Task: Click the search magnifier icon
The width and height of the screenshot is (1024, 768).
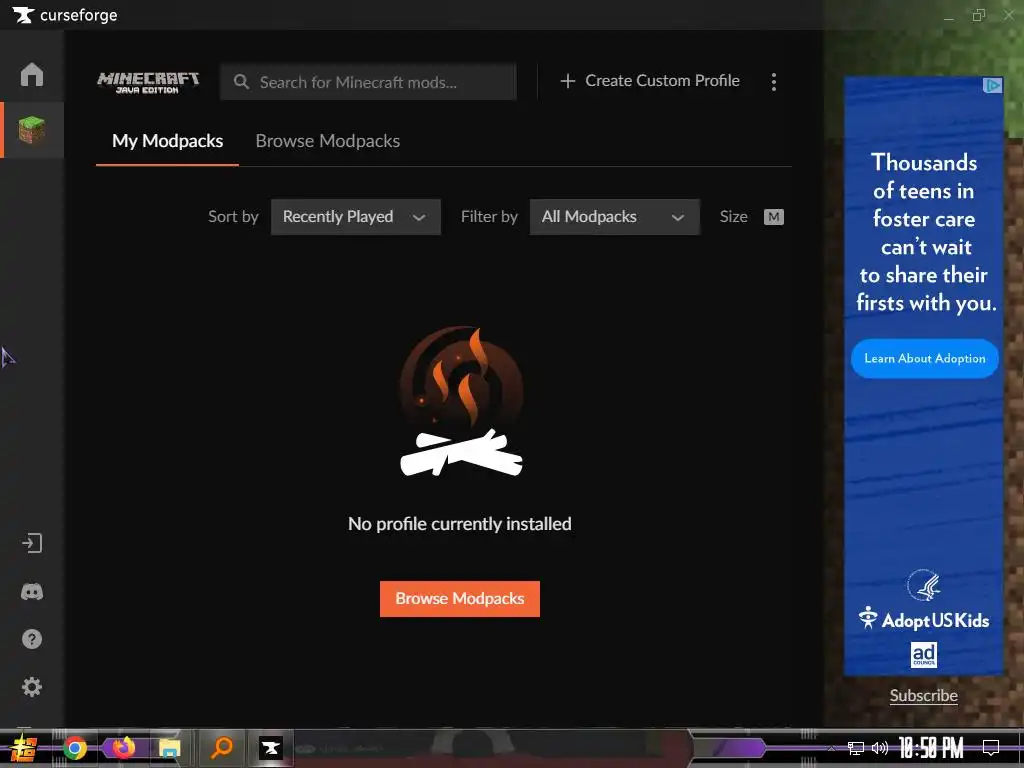Action: tap(241, 82)
